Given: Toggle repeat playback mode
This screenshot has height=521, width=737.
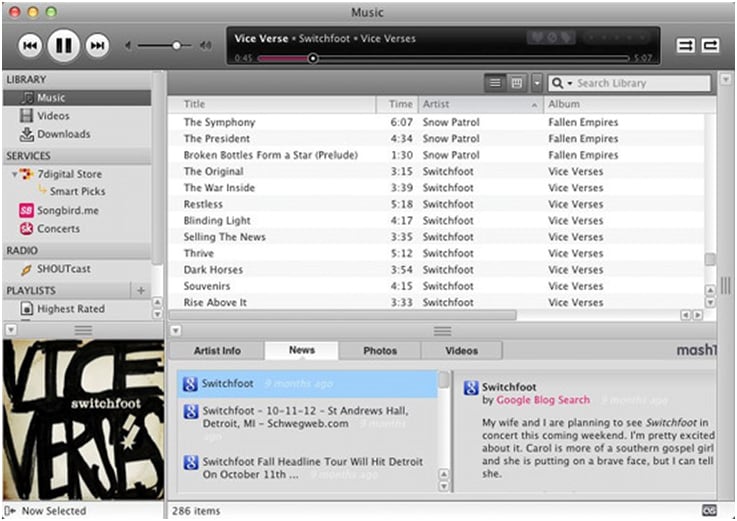Looking at the screenshot, I should (710, 45).
